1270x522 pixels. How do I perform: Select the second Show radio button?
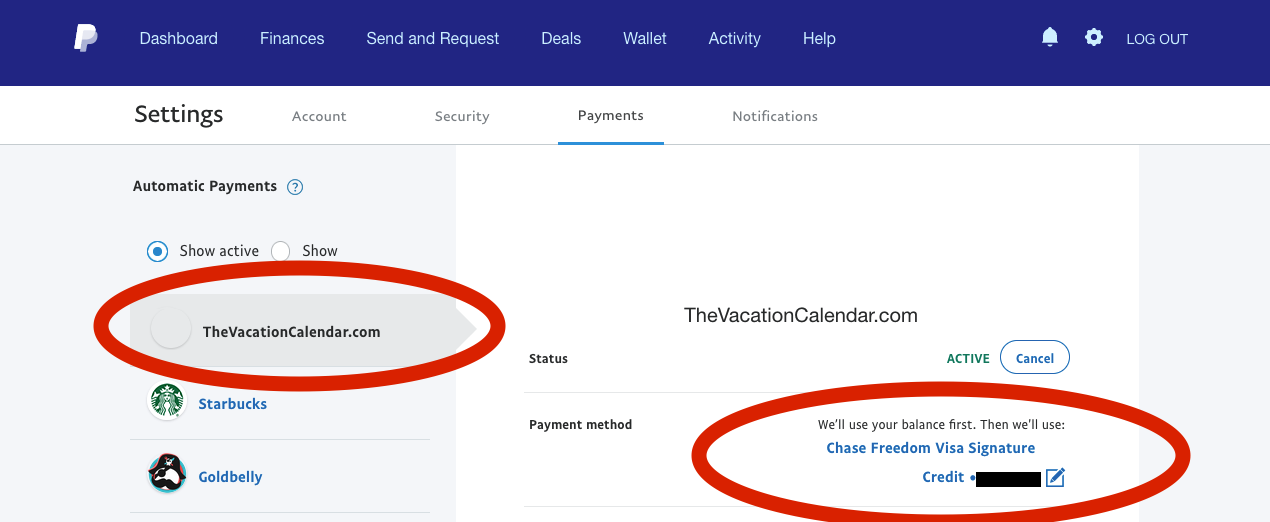[281, 251]
